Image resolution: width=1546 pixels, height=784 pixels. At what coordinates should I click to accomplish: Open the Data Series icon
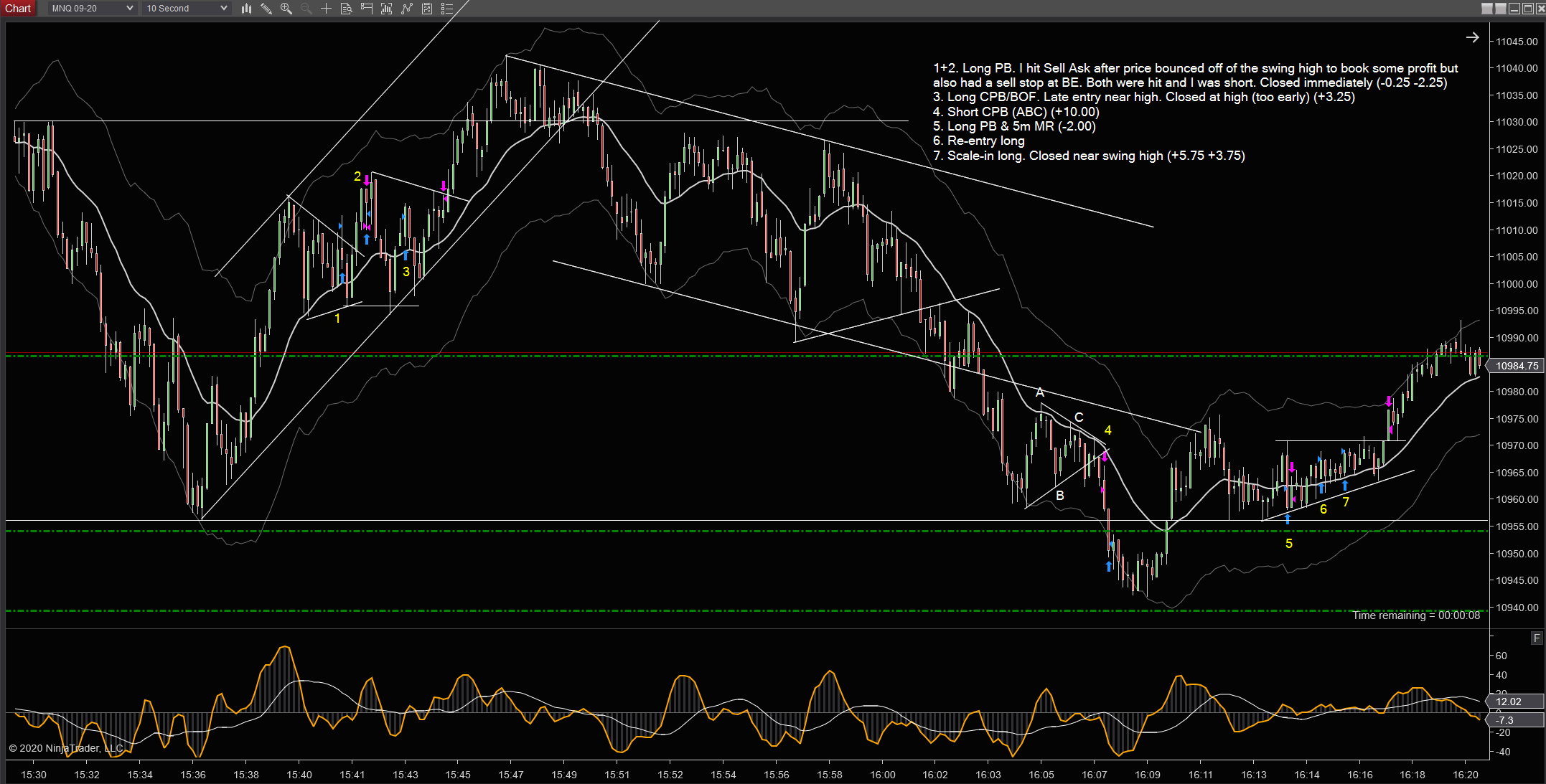[x=387, y=9]
